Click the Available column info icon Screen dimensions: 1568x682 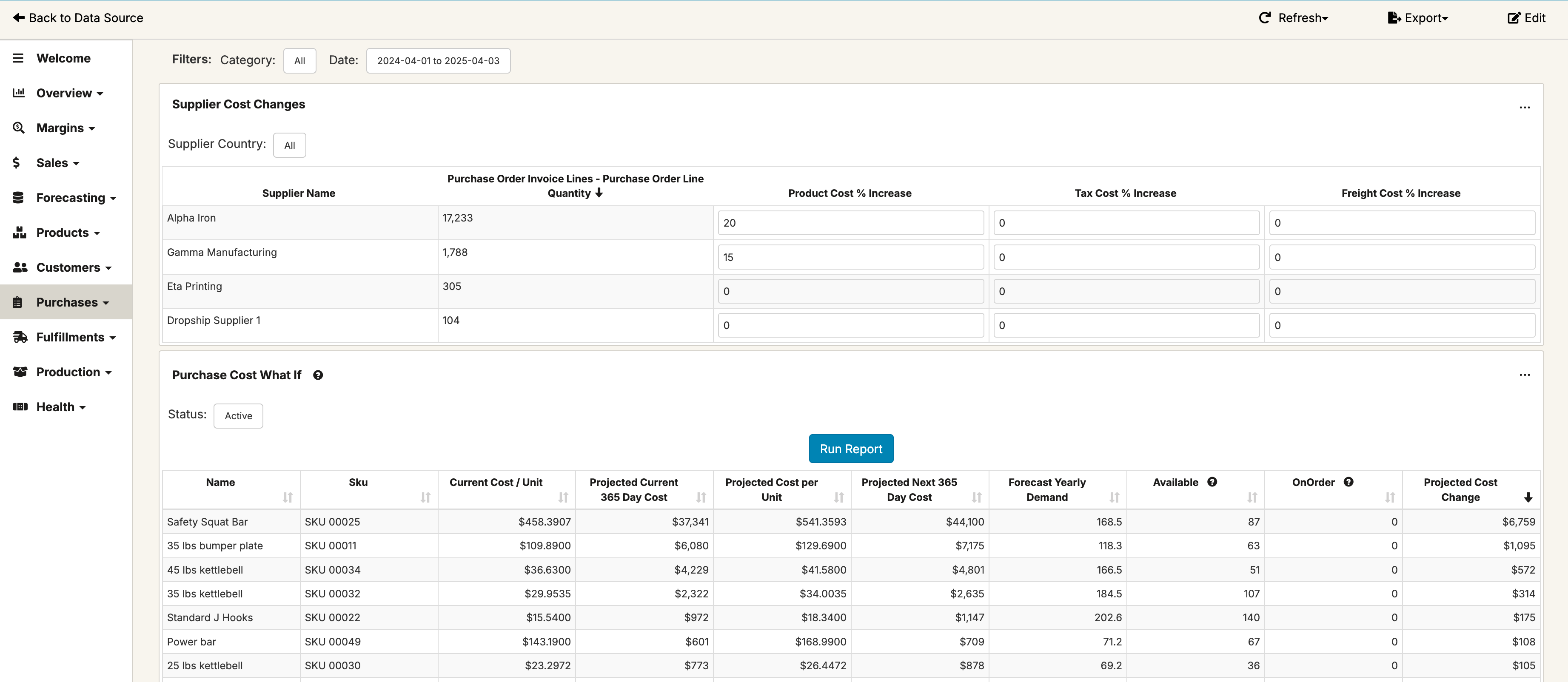(x=1212, y=482)
